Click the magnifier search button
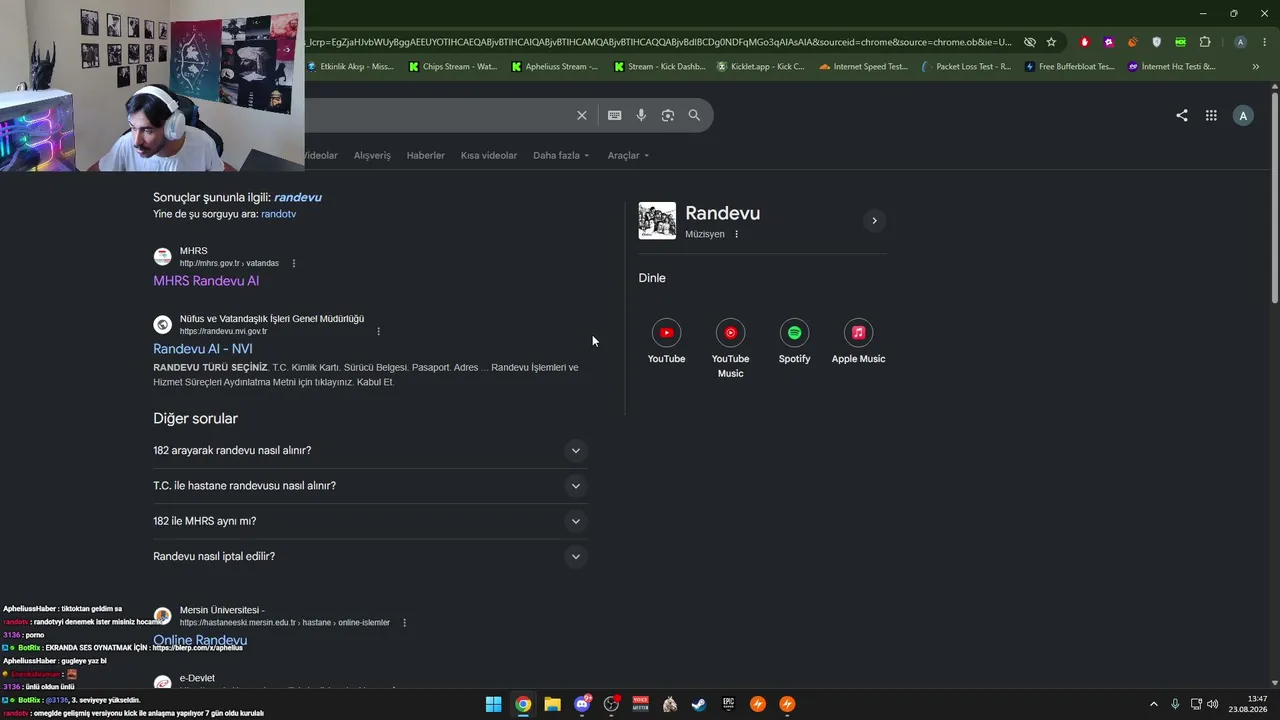The image size is (1280, 720). pos(694,115)
